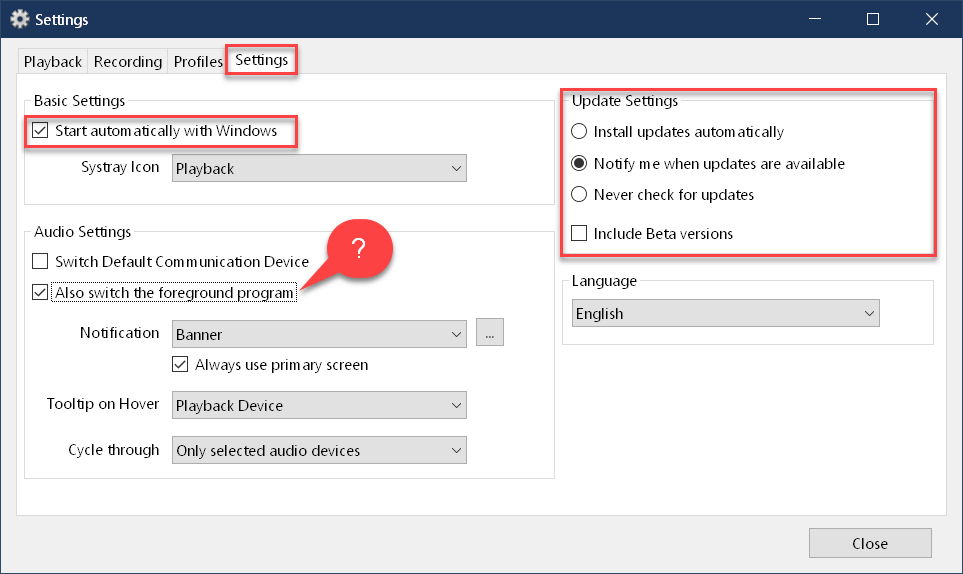
Task: Go to the Profiles tab
Action: [x=198, y=61]
